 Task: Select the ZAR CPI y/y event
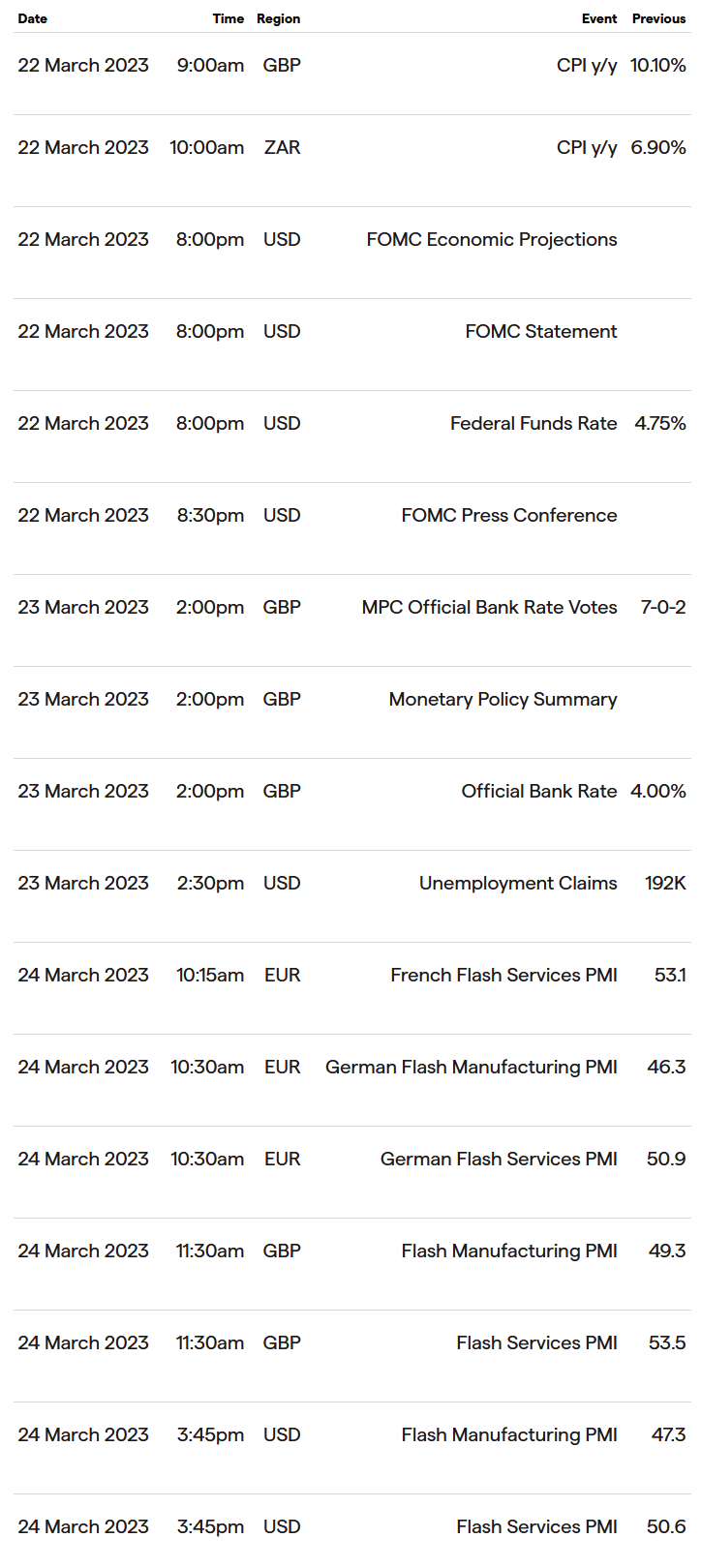pyautogui.click(x=587, y=147)
